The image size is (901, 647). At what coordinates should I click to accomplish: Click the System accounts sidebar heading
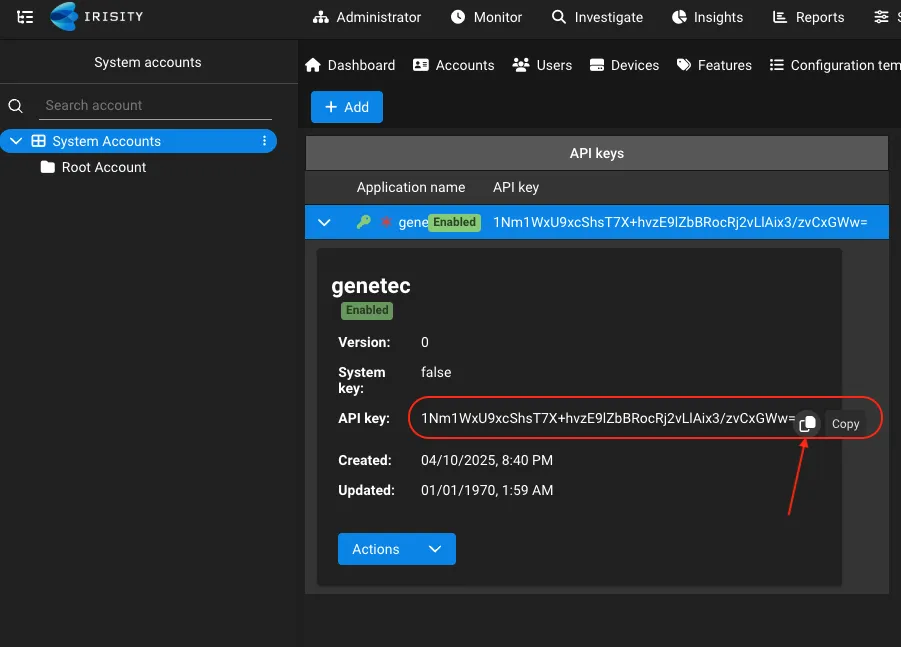pyautogui.click(x=148, y=62)
